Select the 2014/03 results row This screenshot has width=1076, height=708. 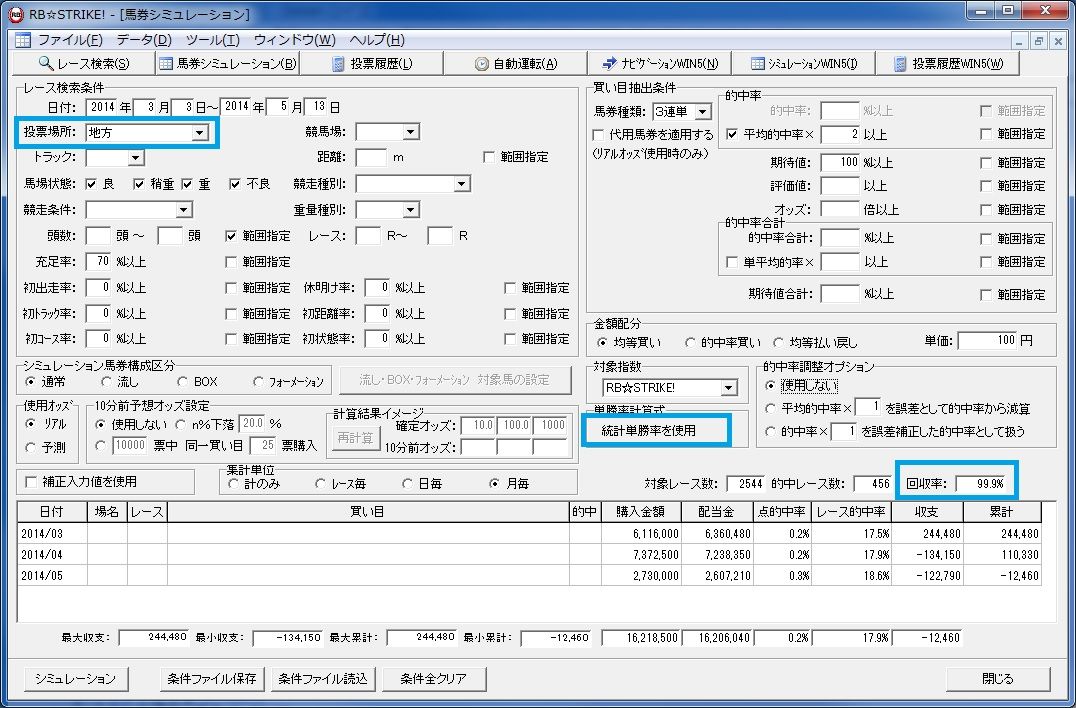click(529, 534)
